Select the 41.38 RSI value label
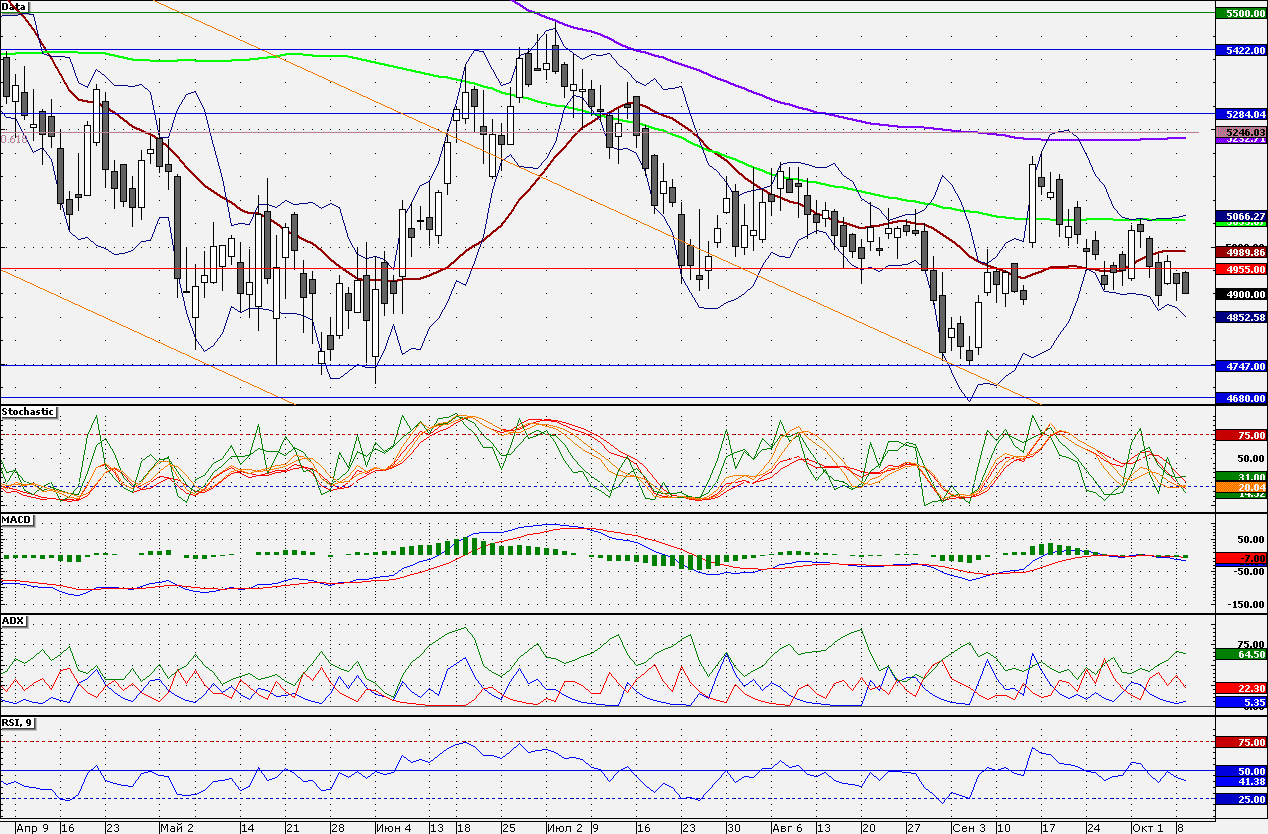Screen dimensions: 1268x834 click(x=1240, y=780)
